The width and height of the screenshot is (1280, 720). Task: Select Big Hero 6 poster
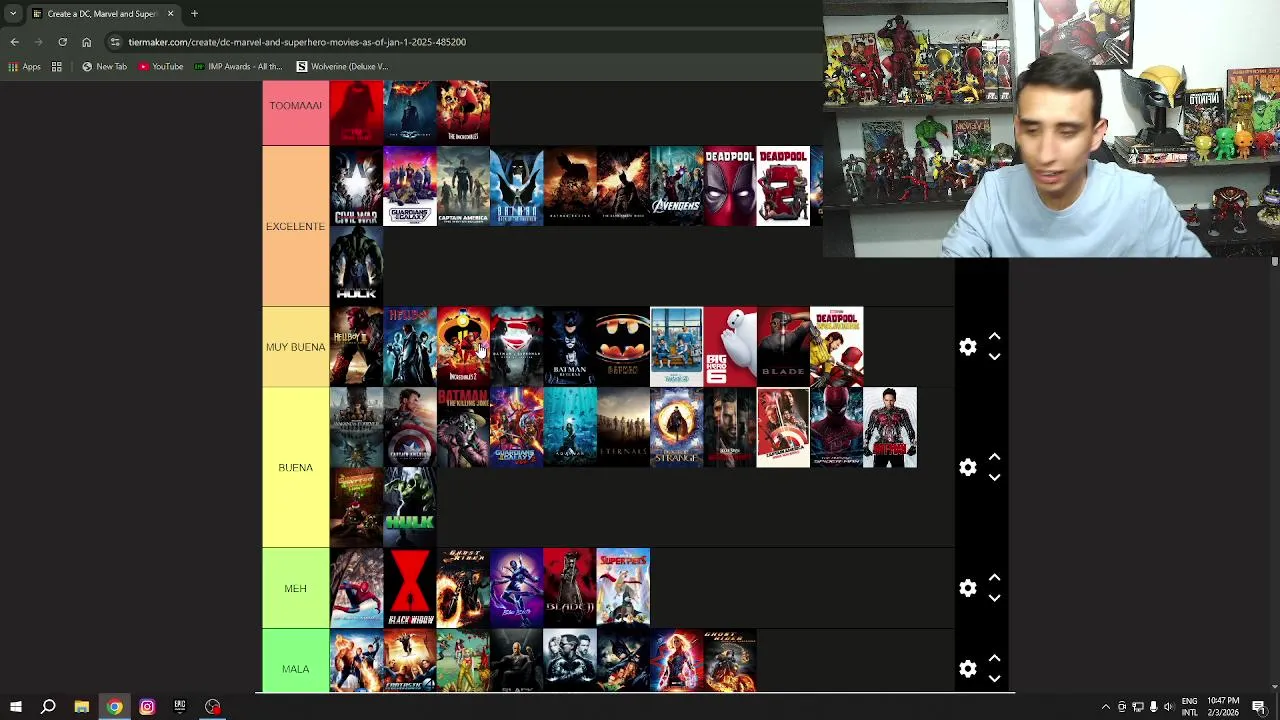point(730,347)
